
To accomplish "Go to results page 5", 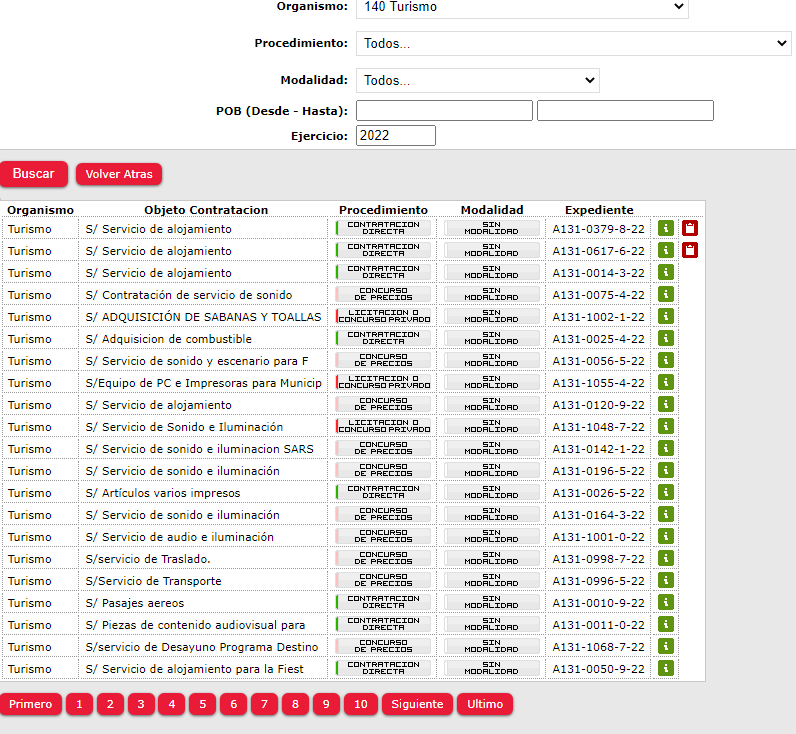I will point(203,704).
